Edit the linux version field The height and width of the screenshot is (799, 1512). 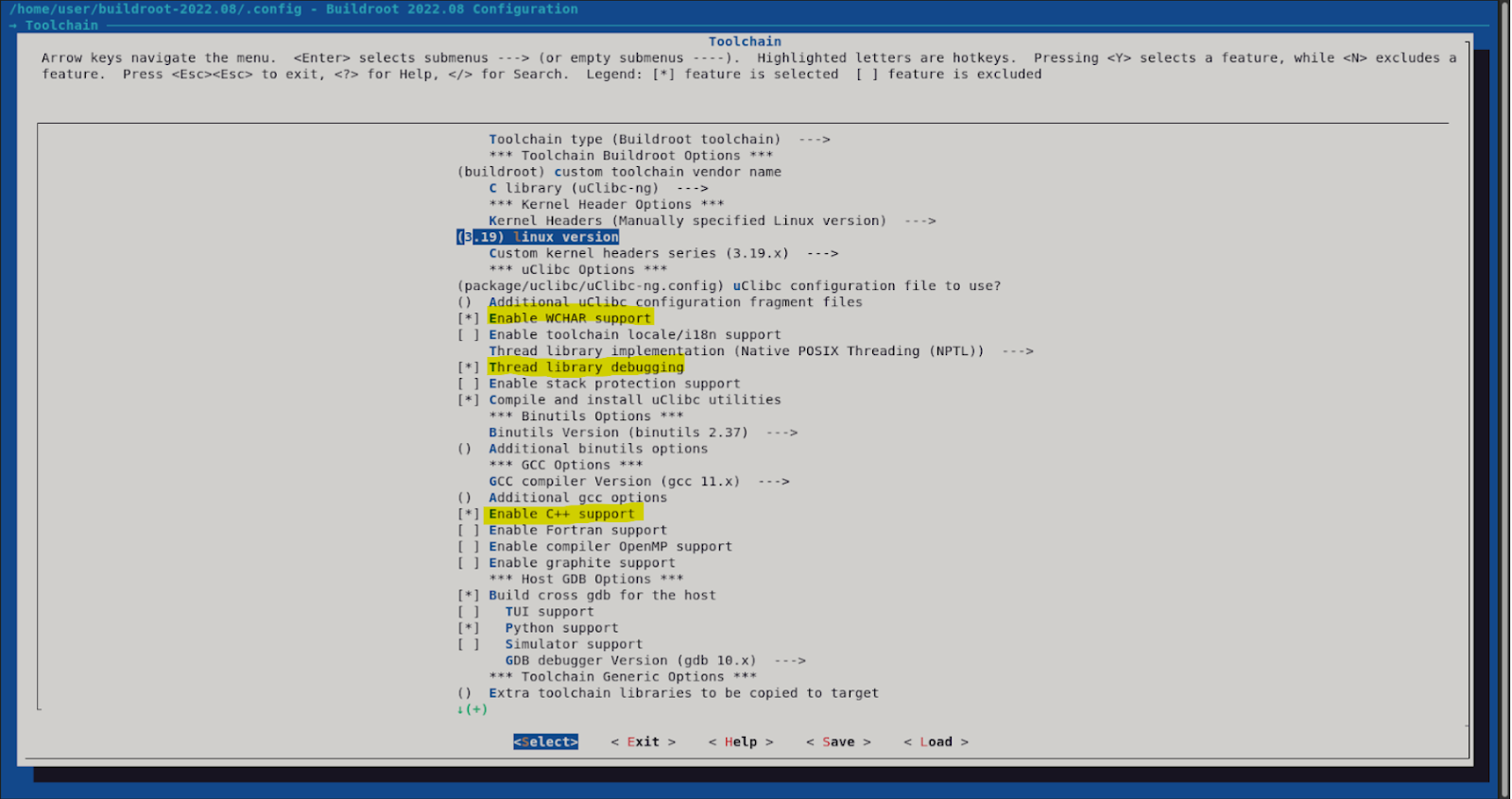tap(539, 237)
